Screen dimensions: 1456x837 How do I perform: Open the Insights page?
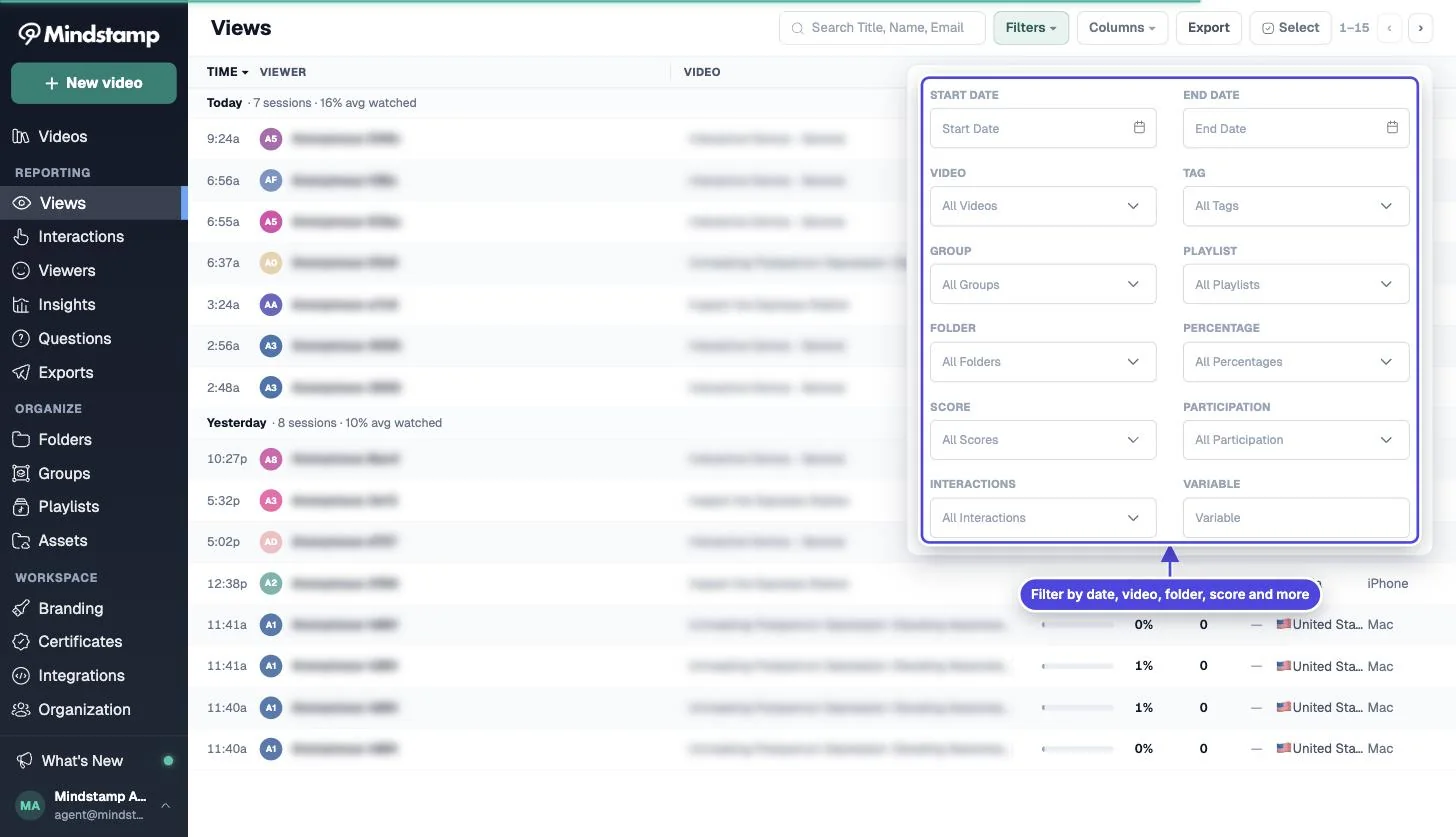pyautogui.click(x=94, y=304)
